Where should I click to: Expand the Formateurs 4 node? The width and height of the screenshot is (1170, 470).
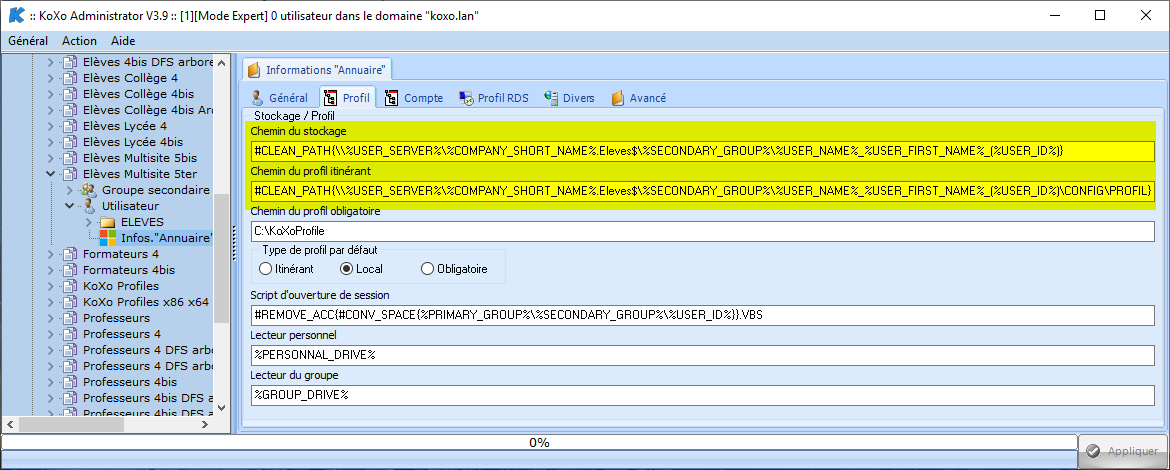pyautogui.click(x=51, y=254)
